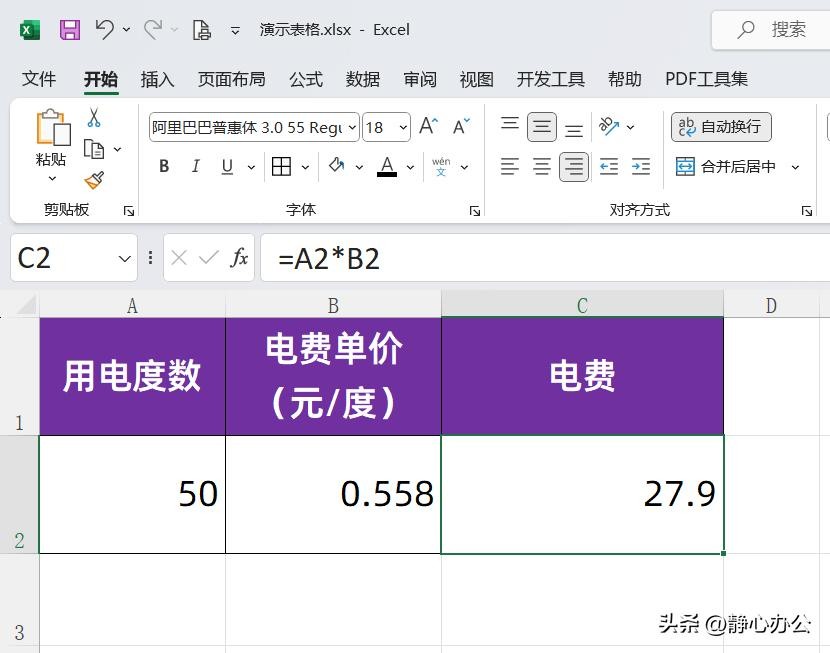Select the Cut scissors icon
830x653 pixels.
click(x=94, y=118)
